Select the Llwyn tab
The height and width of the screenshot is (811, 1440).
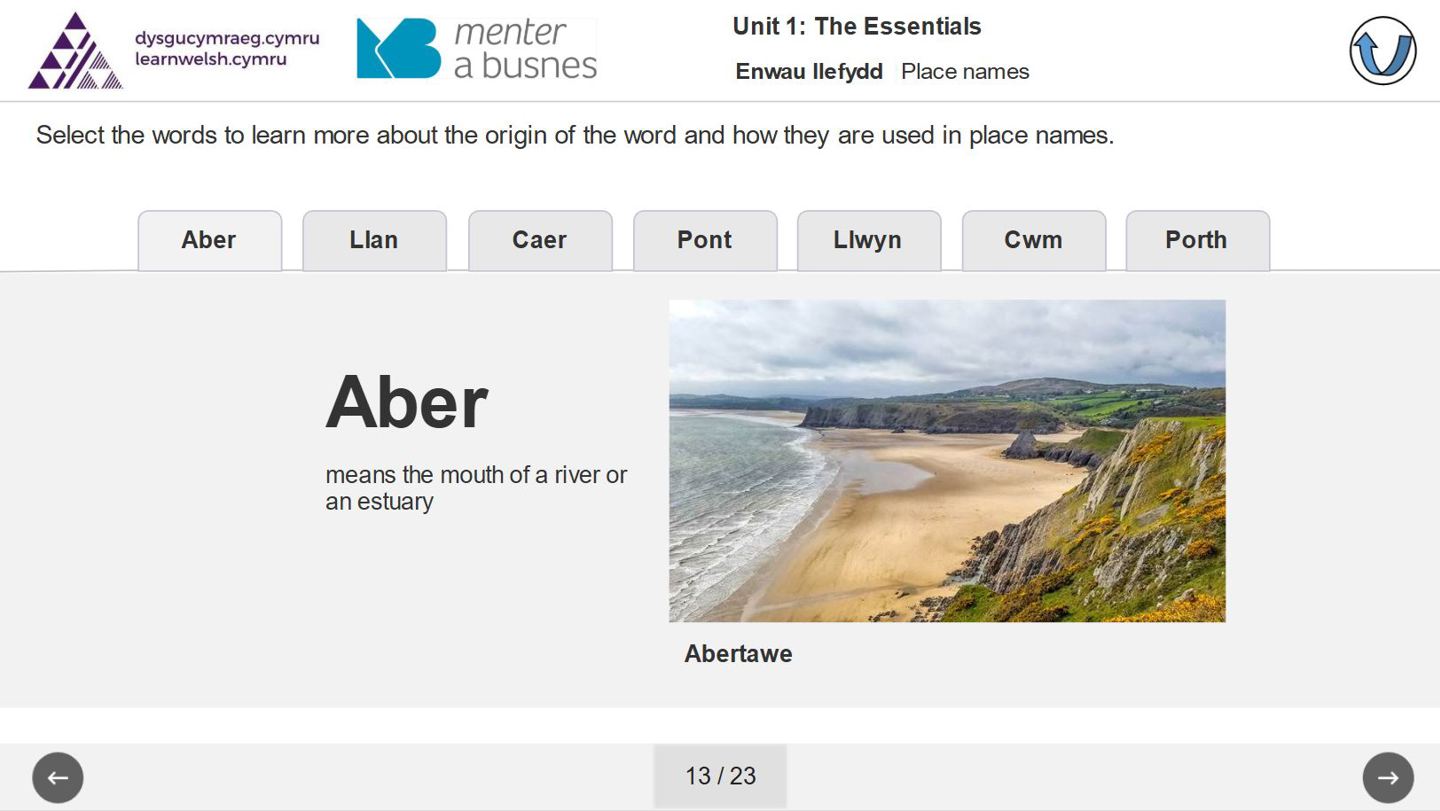point(868,240)
